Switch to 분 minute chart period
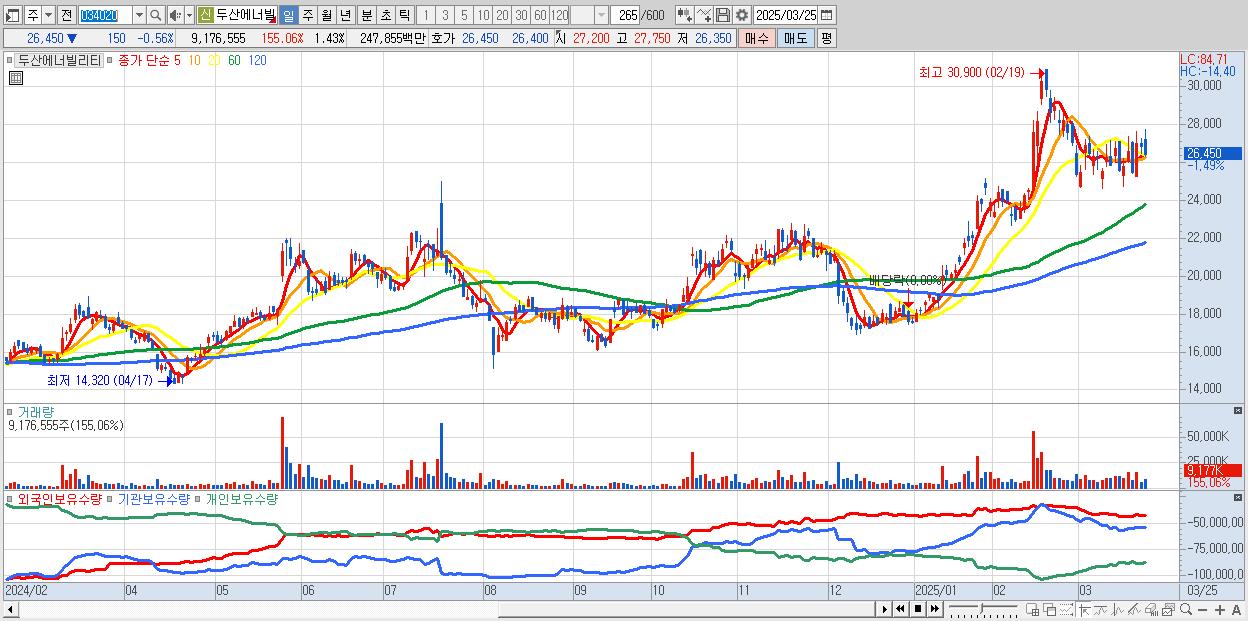1248x621 pixels. (366, 15)
